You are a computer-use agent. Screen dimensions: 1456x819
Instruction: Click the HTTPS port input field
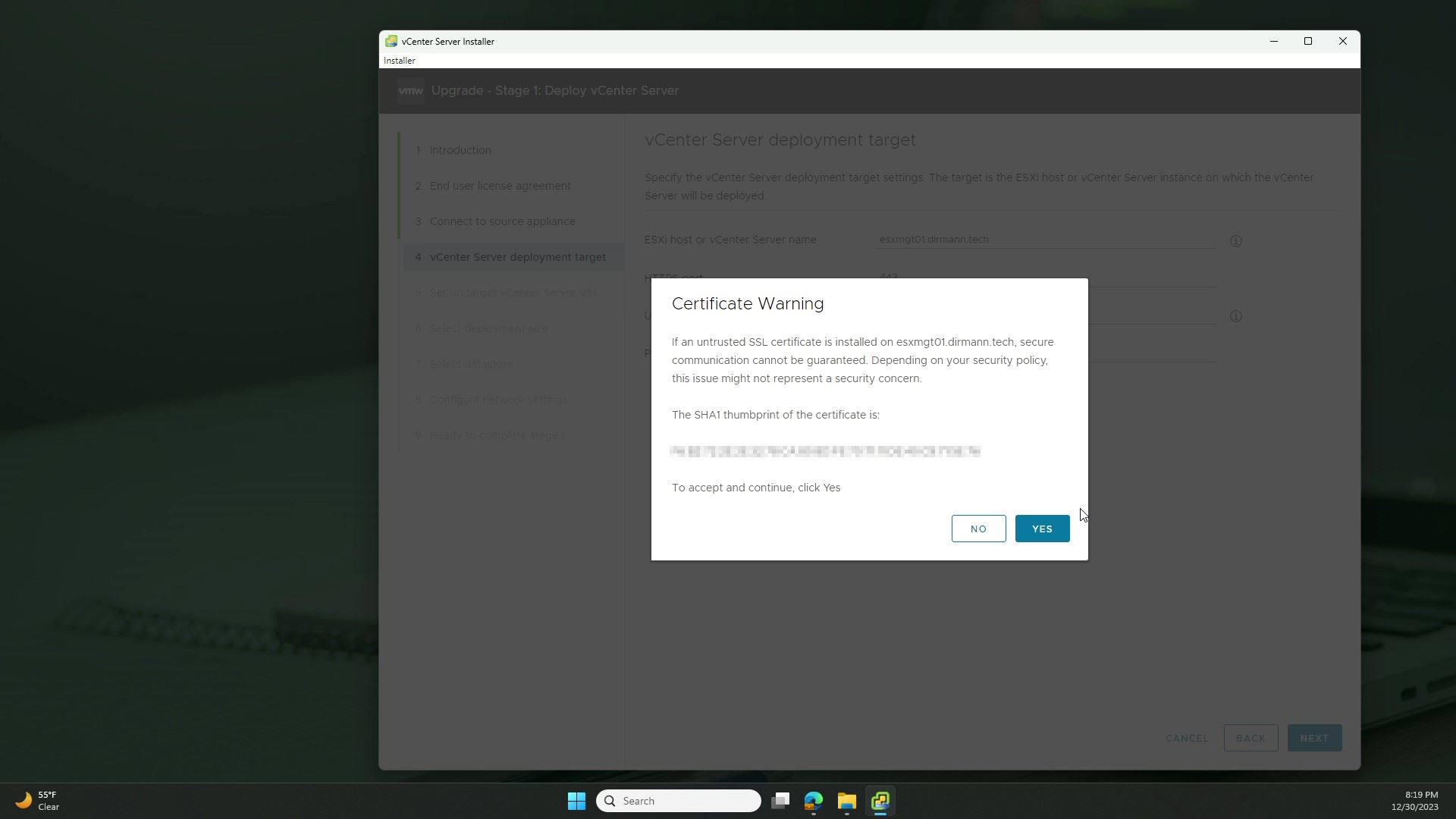coord(1046,278)
